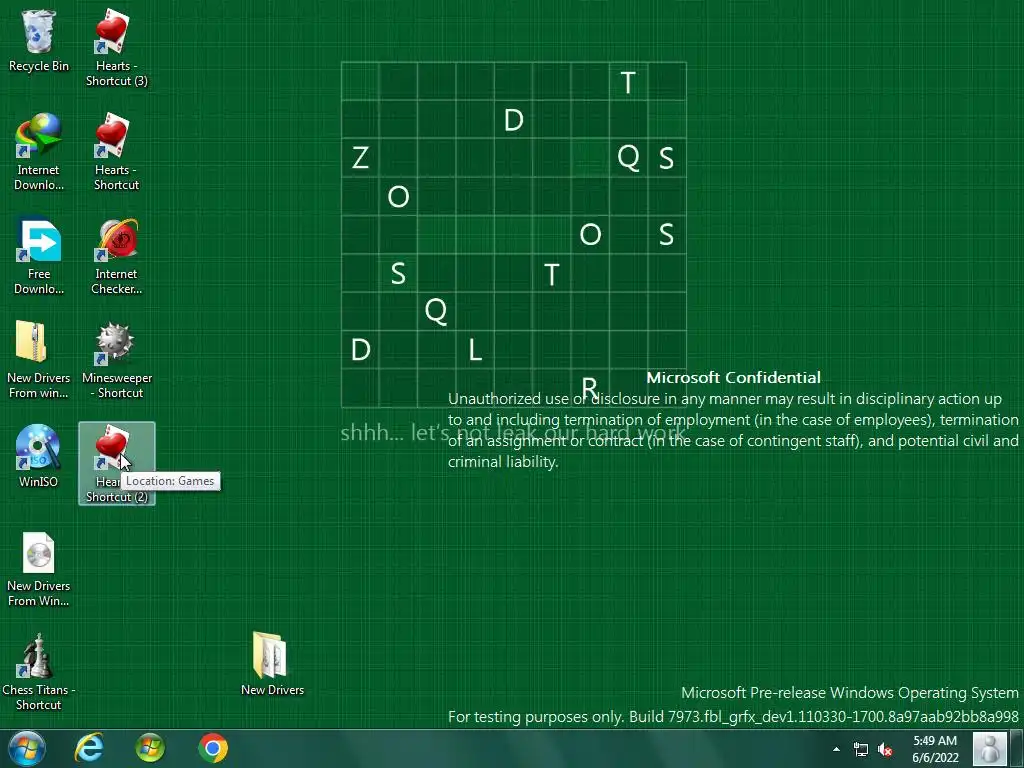Click highlighted Hearts - Shortcut (2) icon
Viewport: 1024px width, 768px height.
pos(116,464)
